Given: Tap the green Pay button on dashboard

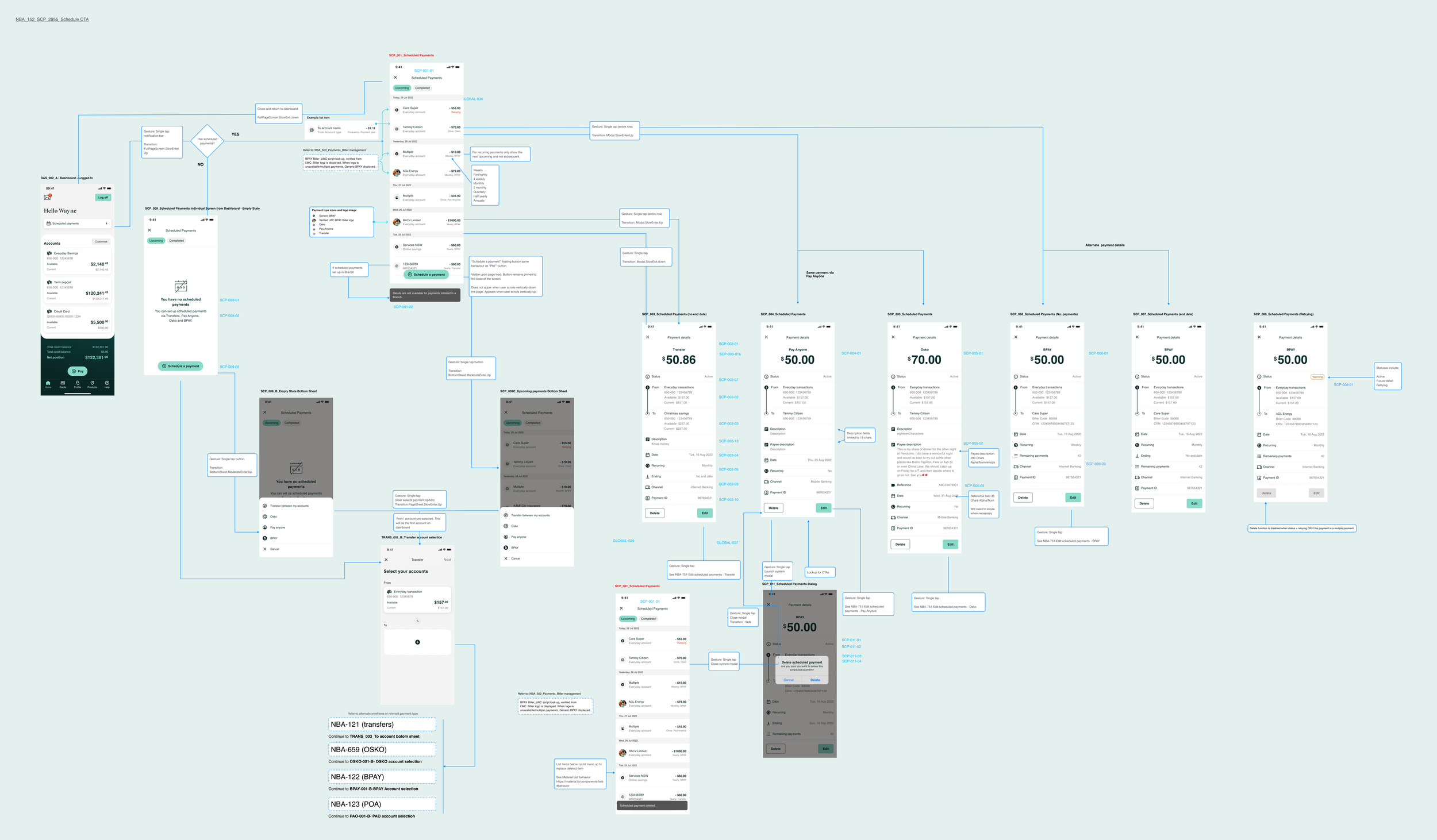Looking at the screenshot, I should [x=78, y=371].
